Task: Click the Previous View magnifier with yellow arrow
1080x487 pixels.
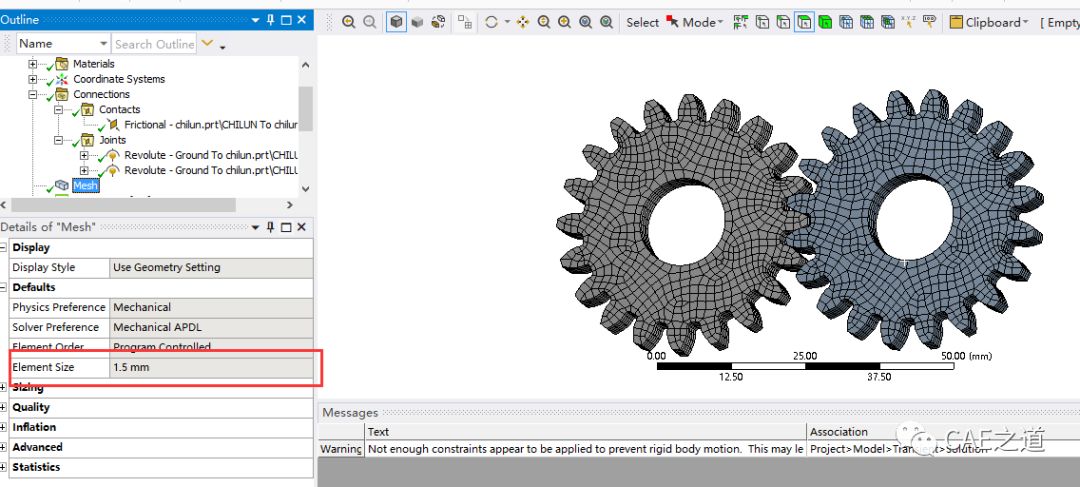Action: point(349,22)
